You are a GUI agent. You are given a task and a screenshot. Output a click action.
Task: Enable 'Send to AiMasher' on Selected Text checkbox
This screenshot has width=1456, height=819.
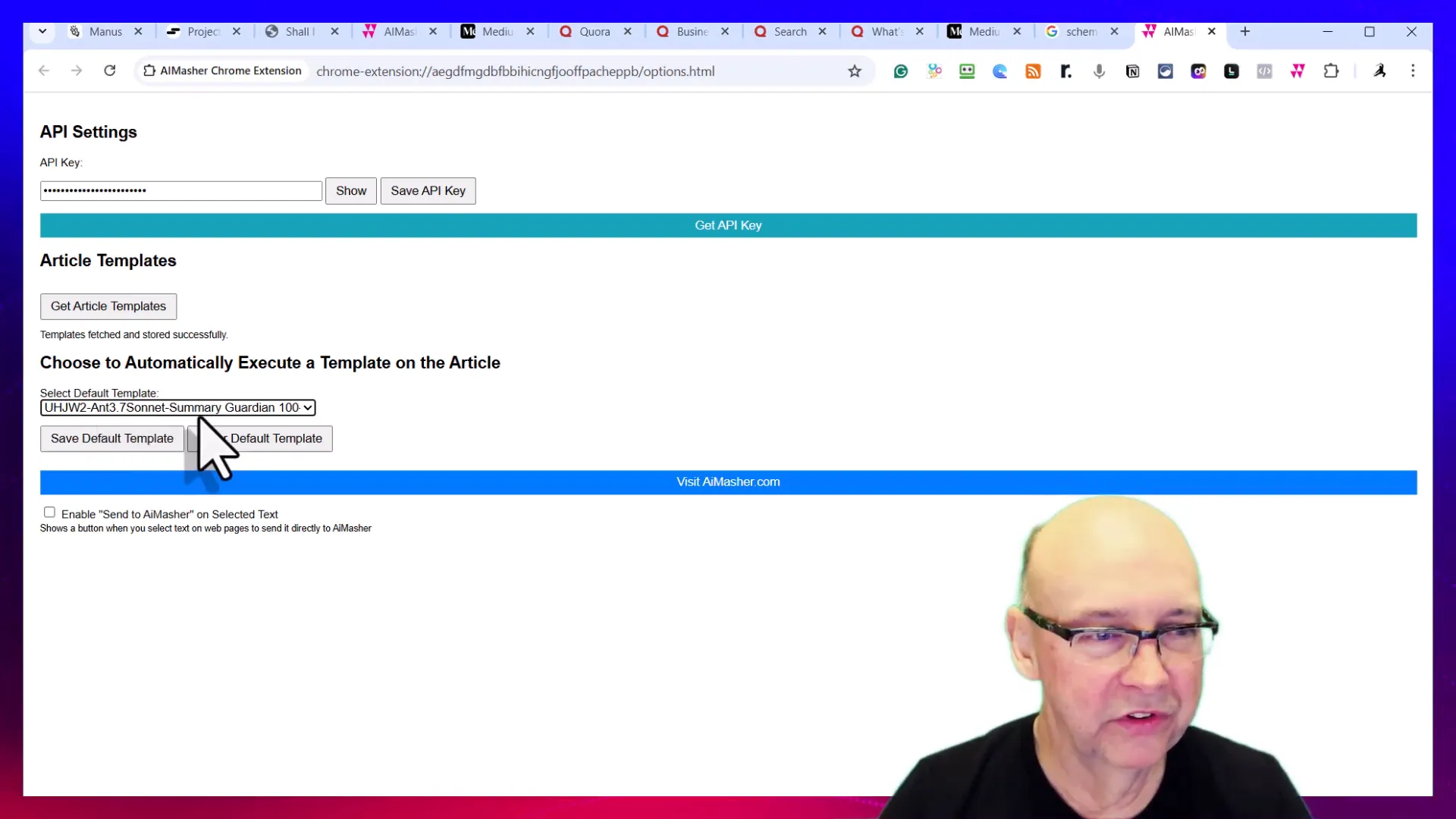click(49, 513)
